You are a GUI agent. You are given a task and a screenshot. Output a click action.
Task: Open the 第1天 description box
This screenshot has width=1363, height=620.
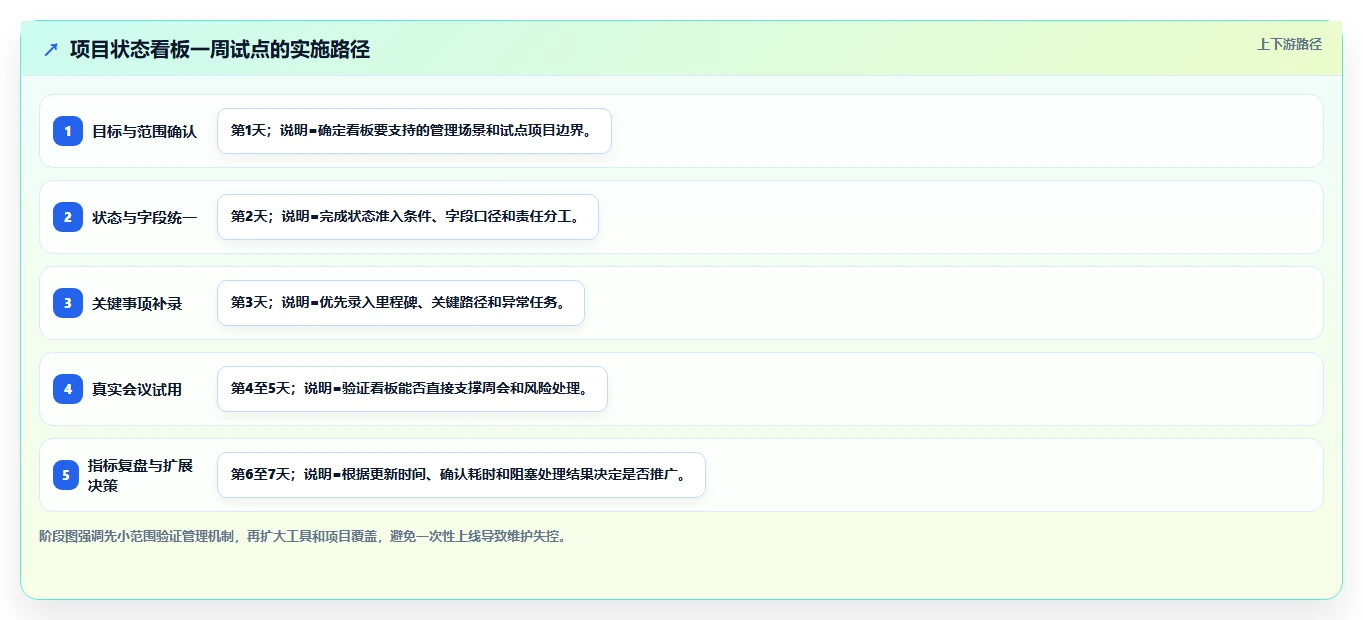coord(414,131)
